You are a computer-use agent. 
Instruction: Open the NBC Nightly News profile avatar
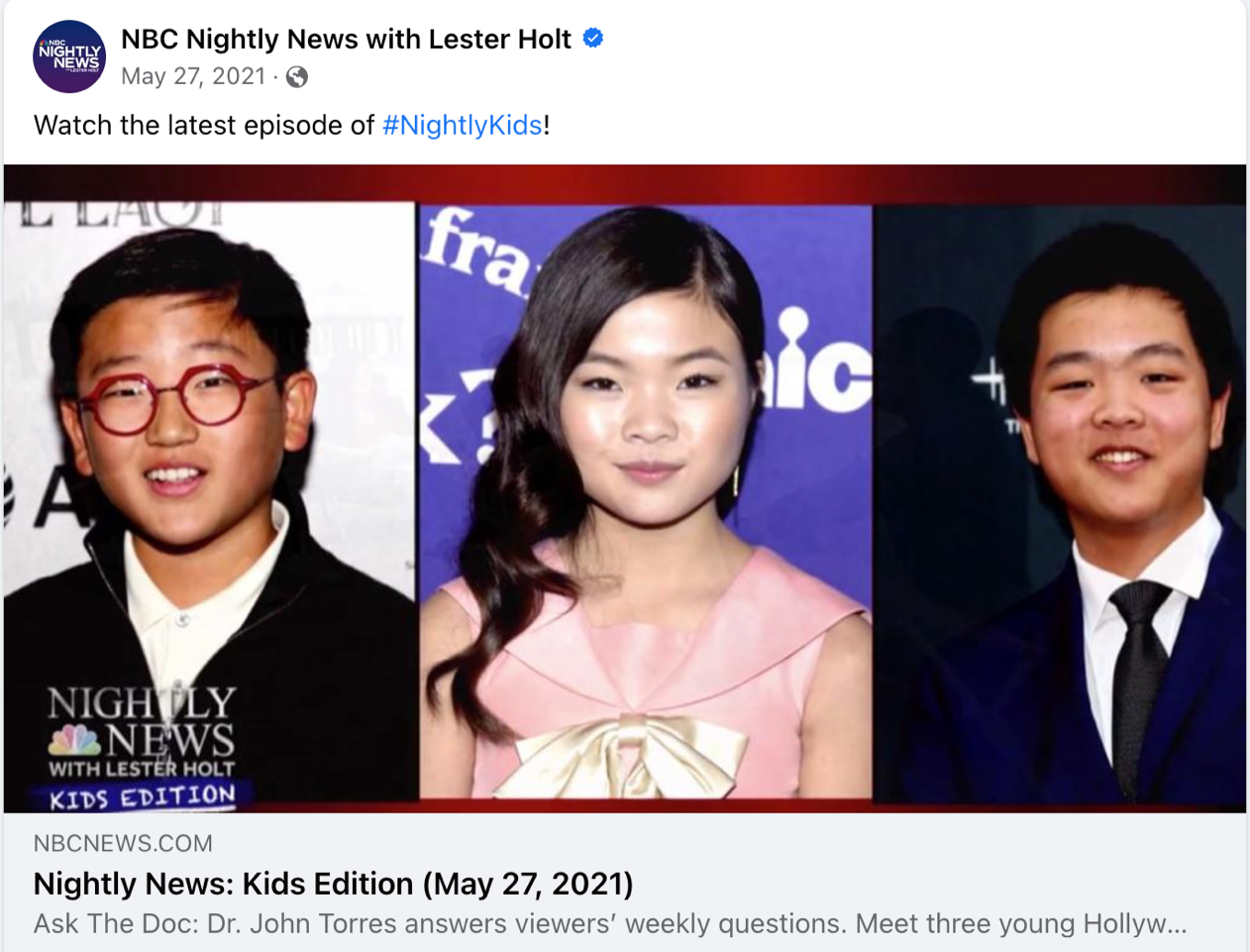click(x=69, y=56)
